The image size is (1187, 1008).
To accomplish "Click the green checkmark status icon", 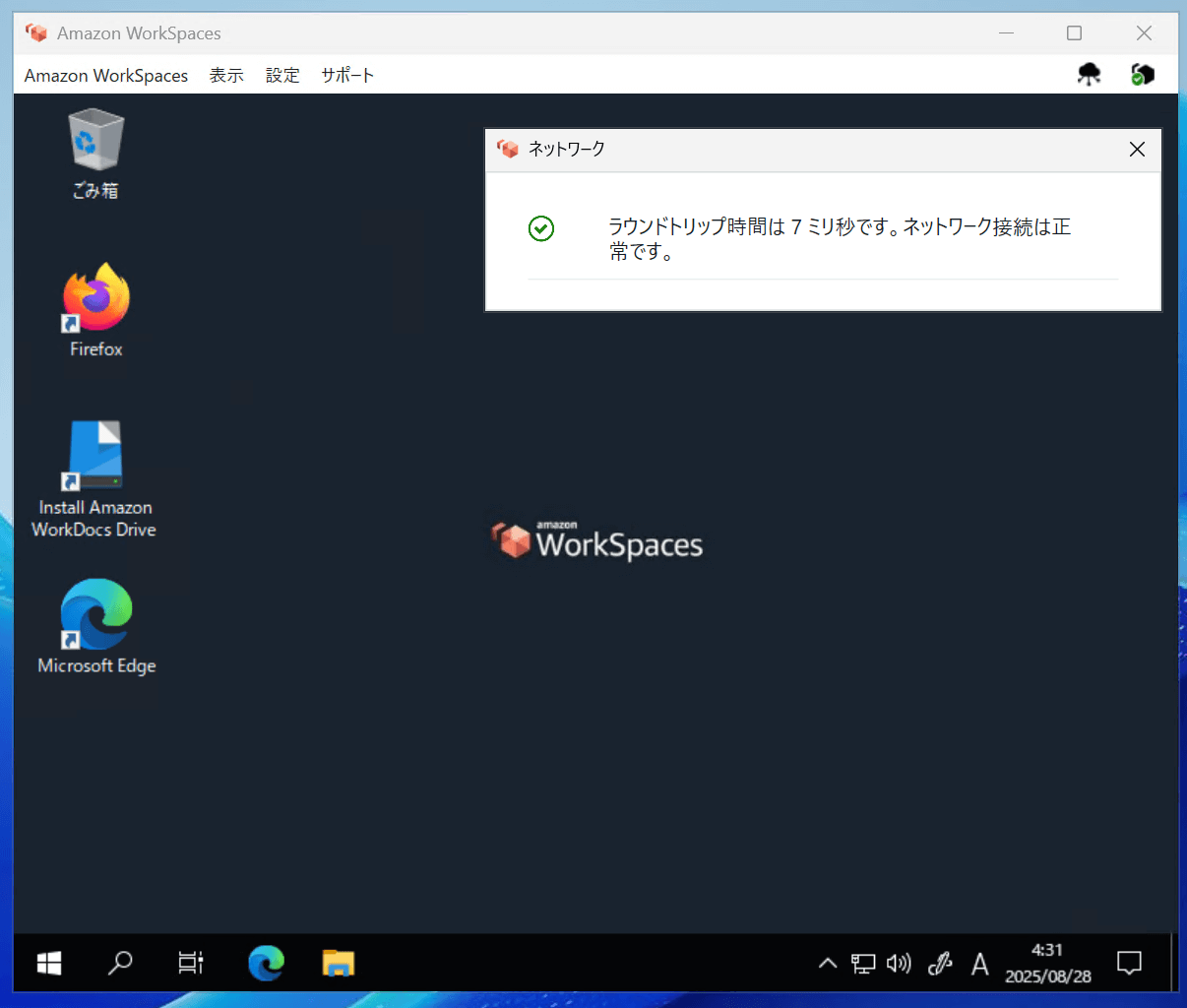I will coord(541,228).
